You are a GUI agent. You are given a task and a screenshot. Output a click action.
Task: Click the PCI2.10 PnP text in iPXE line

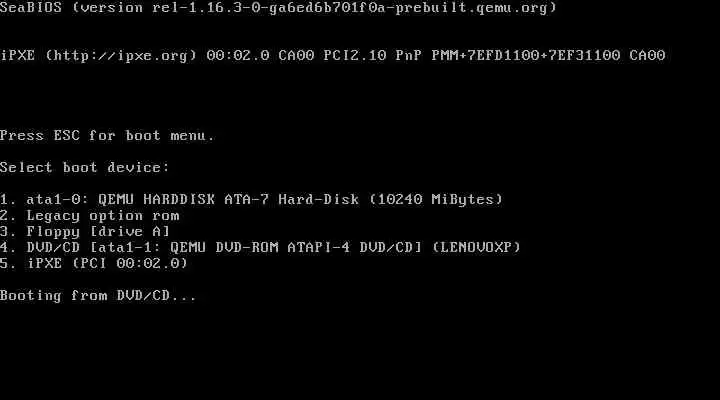point(373,56)
